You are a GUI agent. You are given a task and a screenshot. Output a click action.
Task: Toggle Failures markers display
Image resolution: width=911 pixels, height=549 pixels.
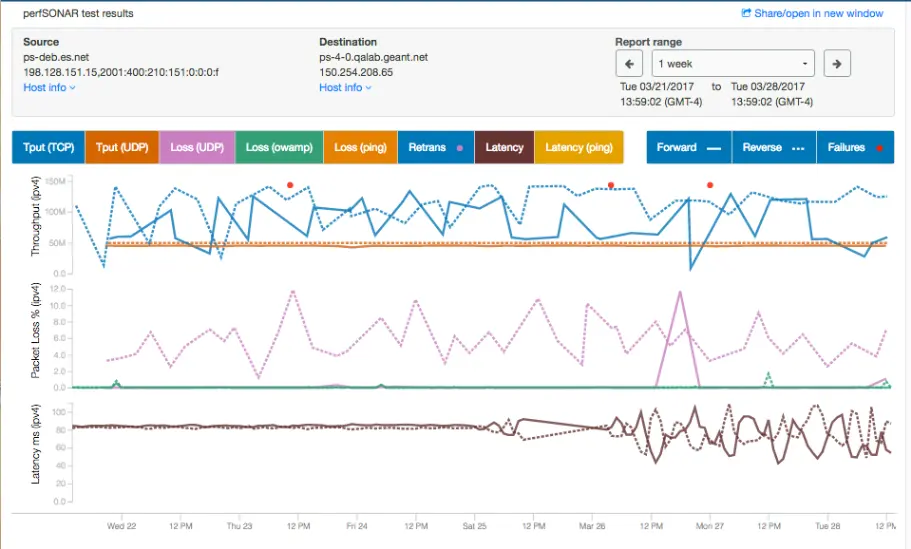pyautogui.click(x=855, y=148)
